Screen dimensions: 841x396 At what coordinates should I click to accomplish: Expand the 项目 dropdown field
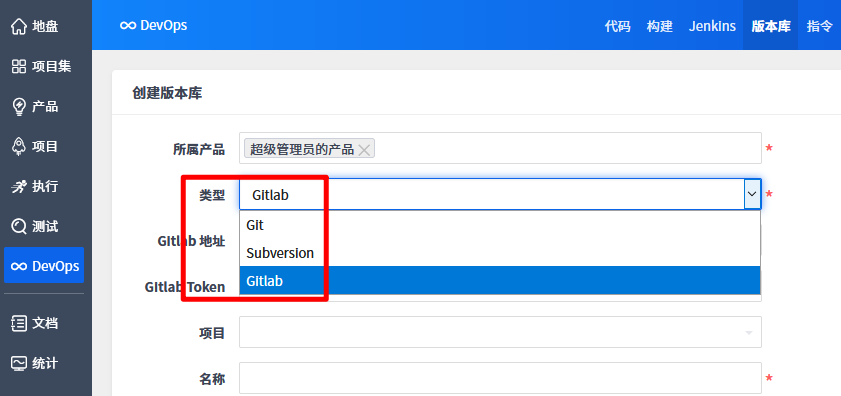(500, 332)
